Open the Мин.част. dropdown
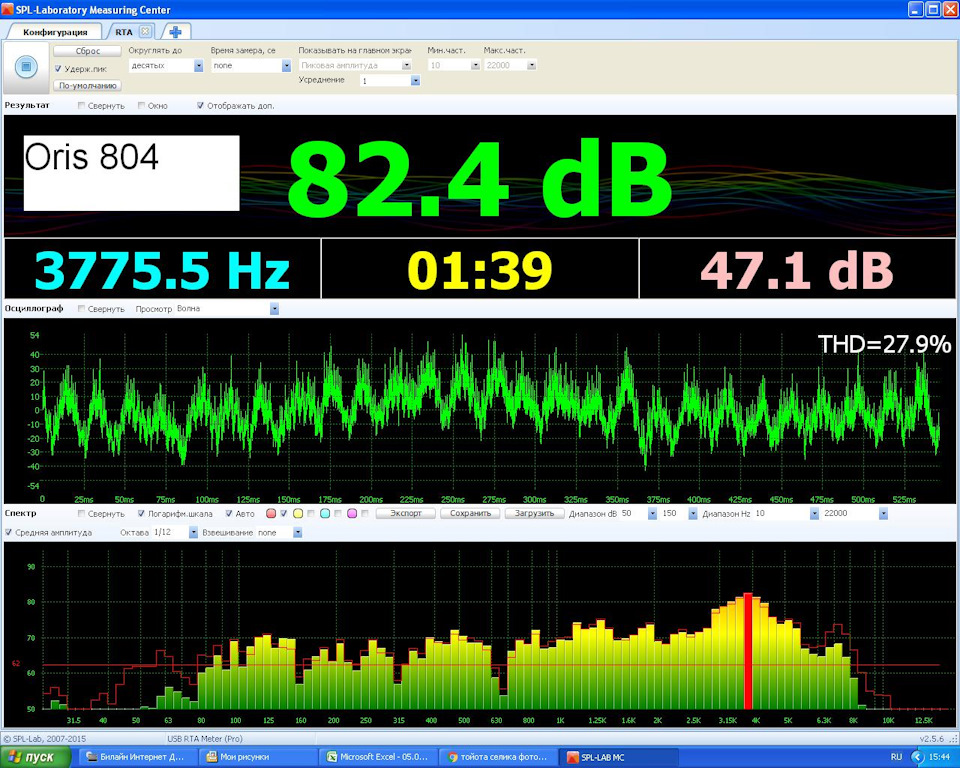This screenshot has width=960, height=768. pyautogui.click(x=475, y=65)
